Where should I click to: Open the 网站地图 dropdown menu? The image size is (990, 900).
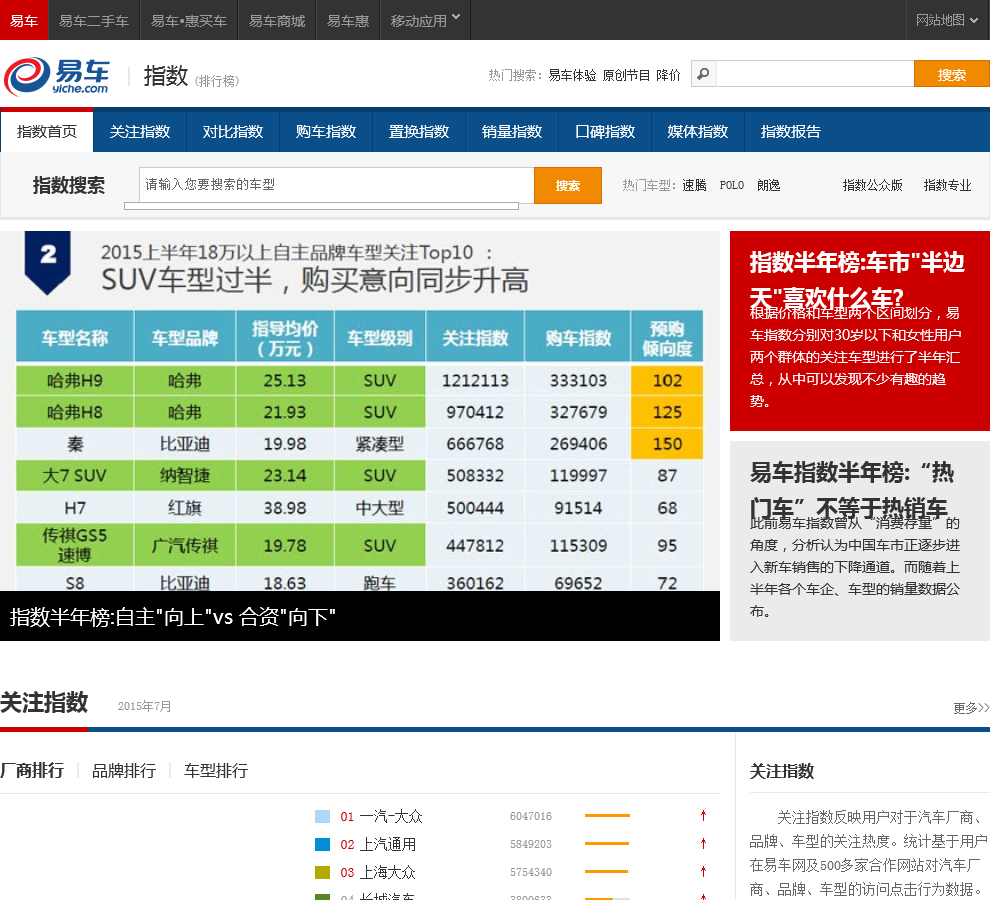coord(947,20)
